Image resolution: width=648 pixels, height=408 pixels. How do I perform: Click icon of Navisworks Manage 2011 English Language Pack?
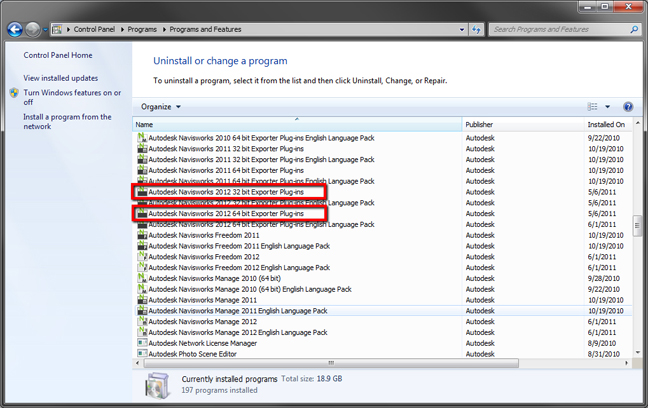pyautogui.click(x=142, y=310)
